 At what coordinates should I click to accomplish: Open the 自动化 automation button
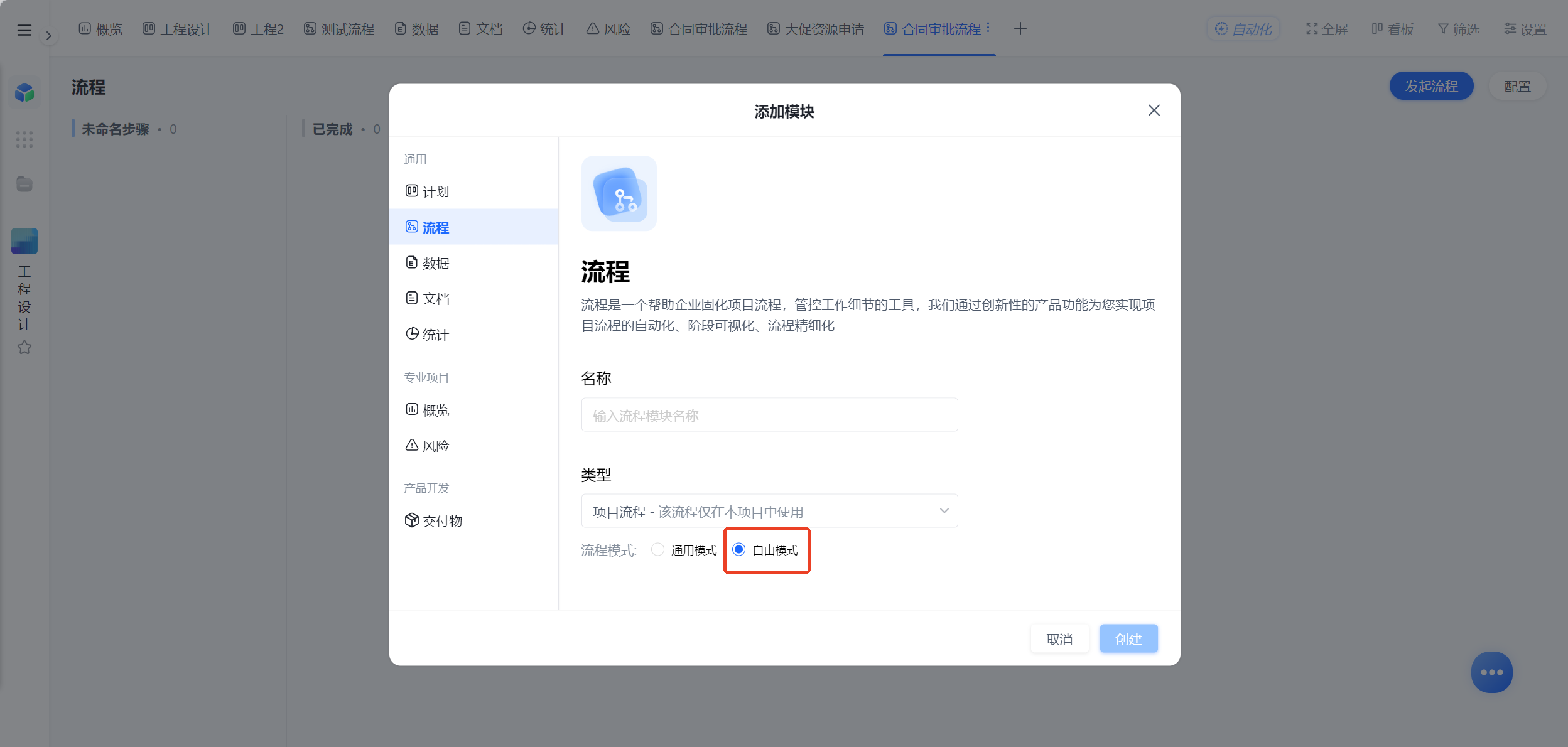1243,29
